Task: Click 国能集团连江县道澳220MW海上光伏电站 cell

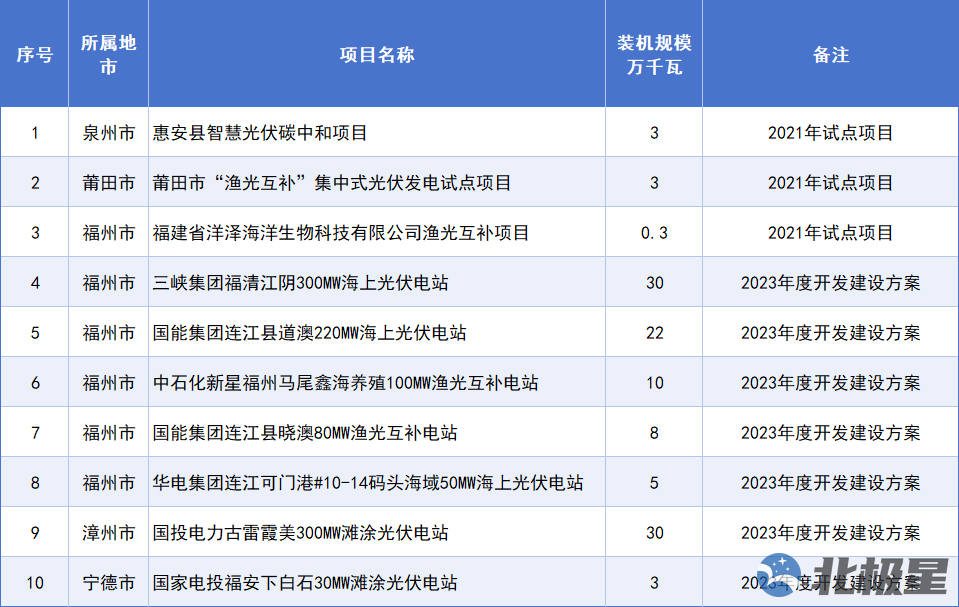Action: pyautogui.click(x=309, y=333)
